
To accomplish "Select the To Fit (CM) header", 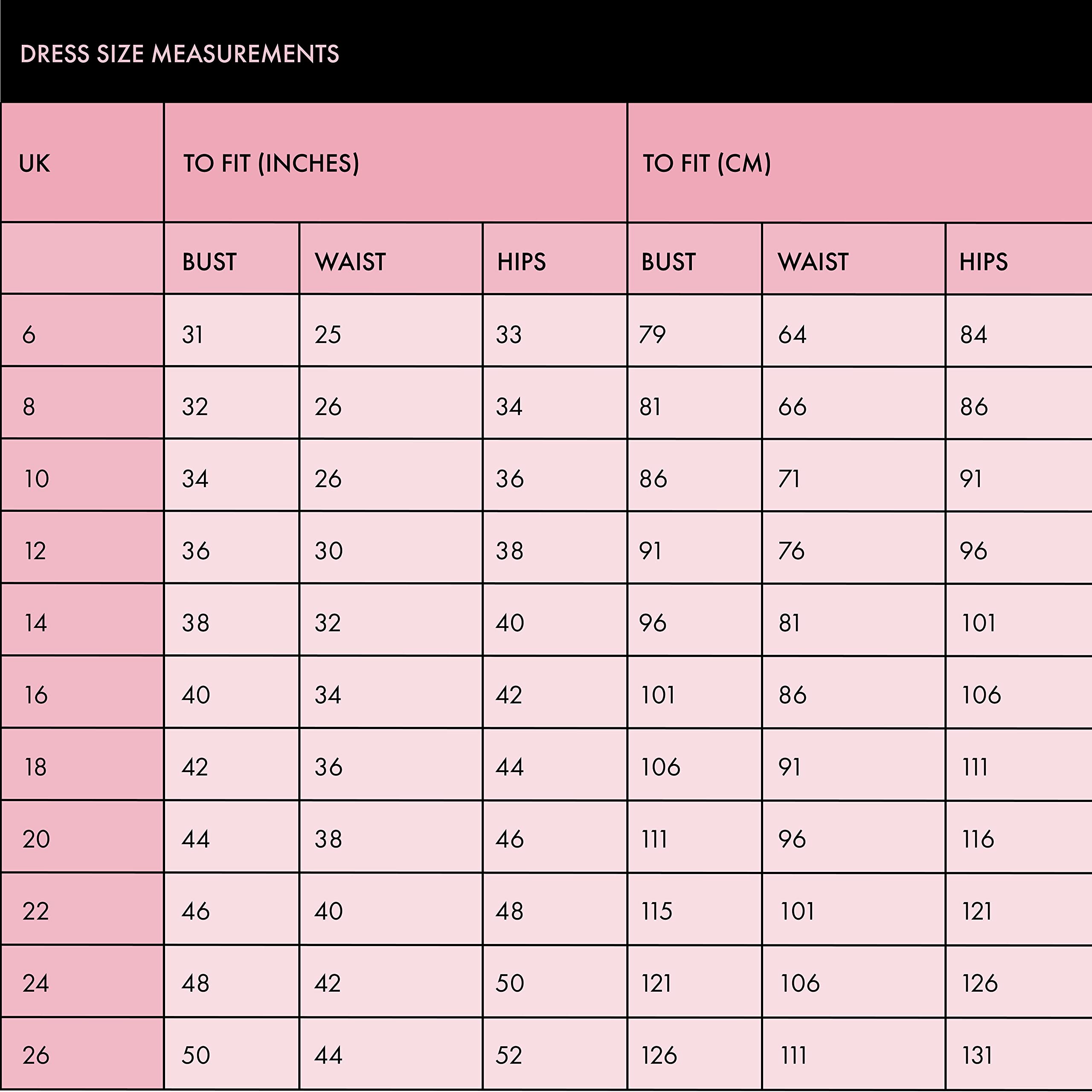I will click(706, 163).
